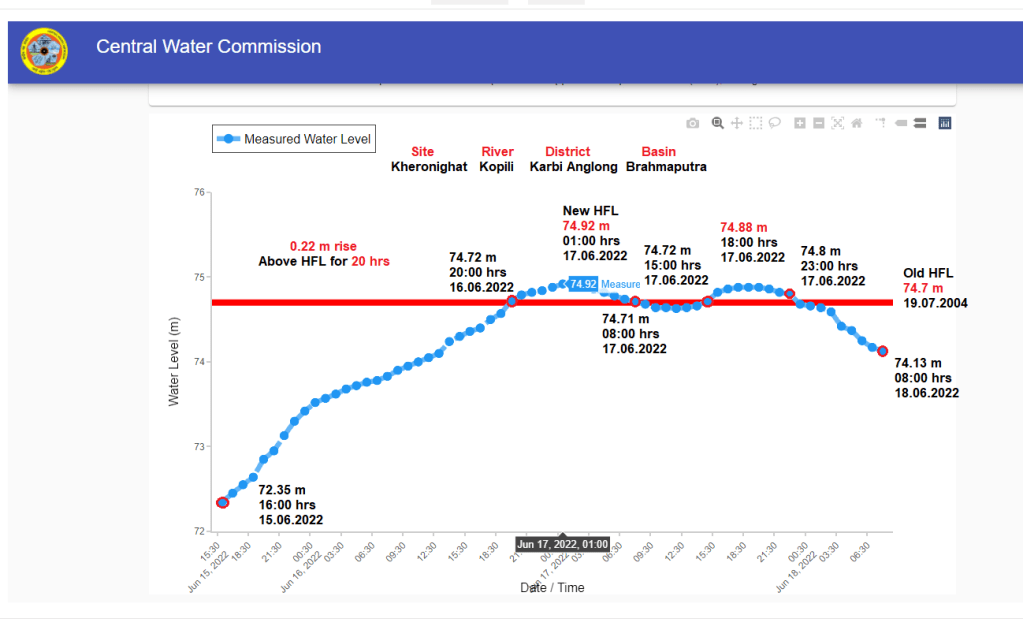This screenshot has width=1023, height=626.
Task: Click data point at 74.72 m 20:00 hrs
Action: pyautogui.click(x=512, y=301)
